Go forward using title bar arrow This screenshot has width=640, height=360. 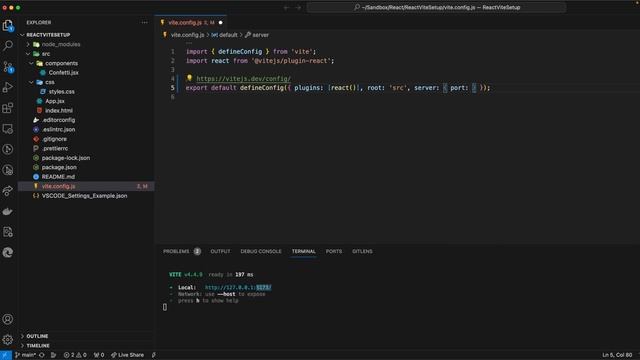point(298,7)
